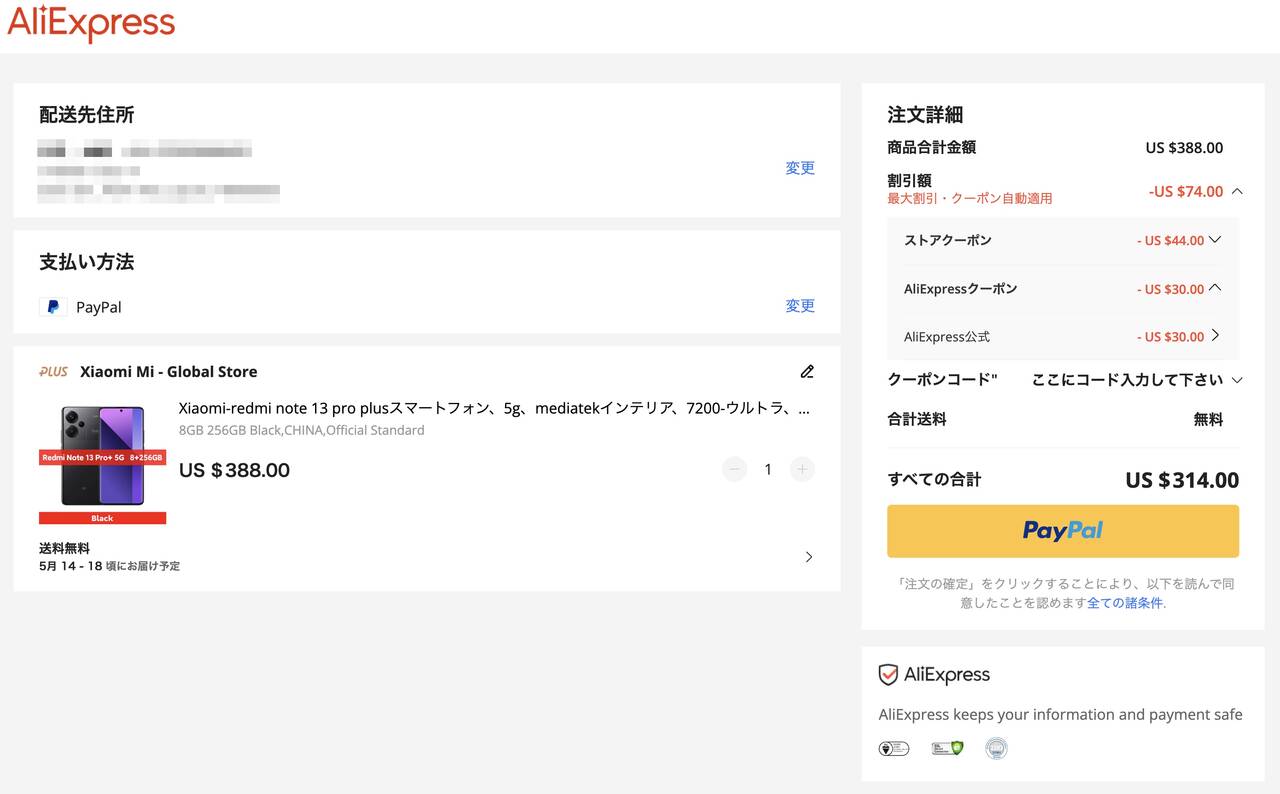Screen dimensions: 1280x794
Task: Click the AliExpress logo in header
Action: (91, 24)
